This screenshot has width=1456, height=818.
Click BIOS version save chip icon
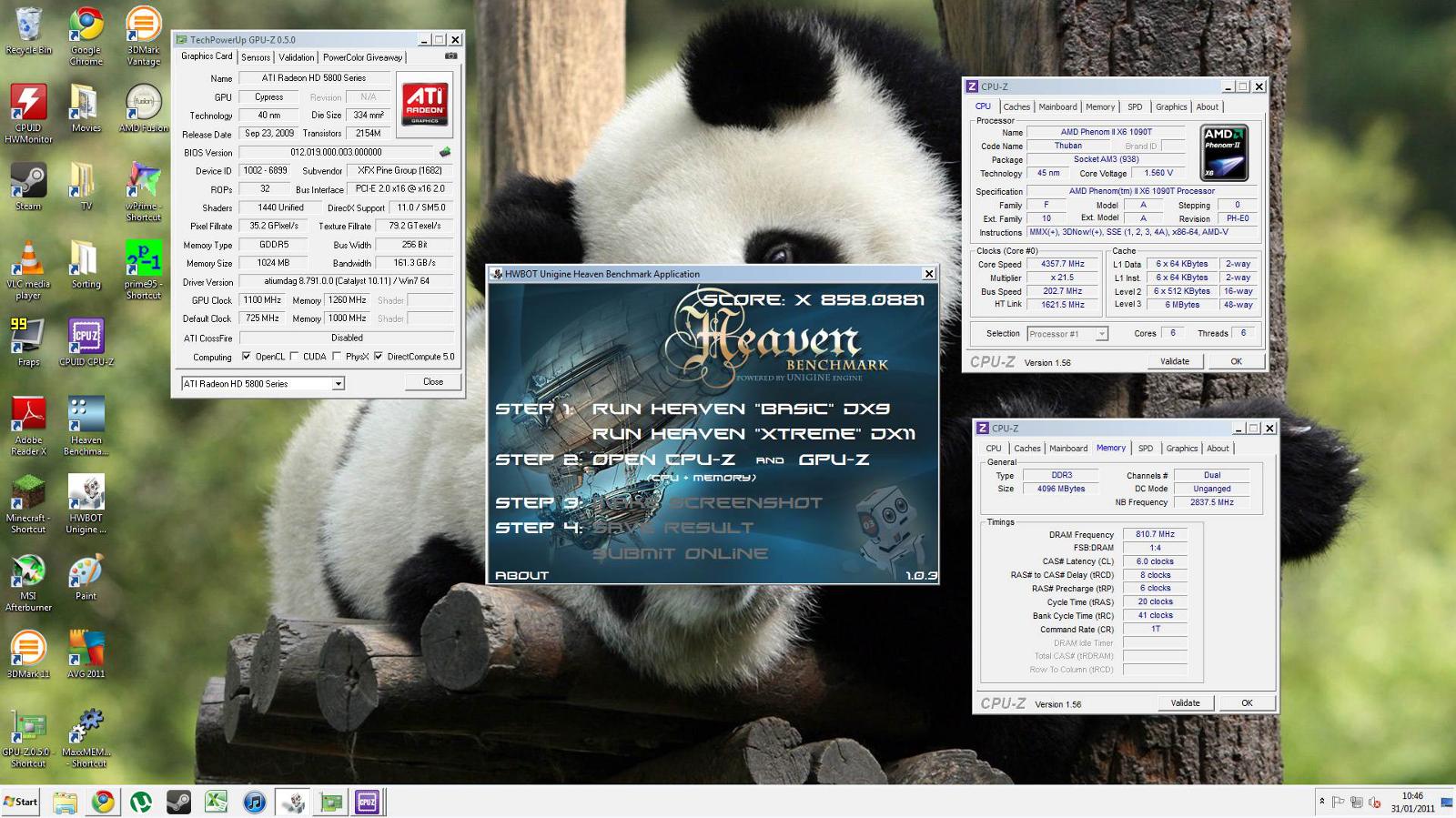[x=445, y=152]
